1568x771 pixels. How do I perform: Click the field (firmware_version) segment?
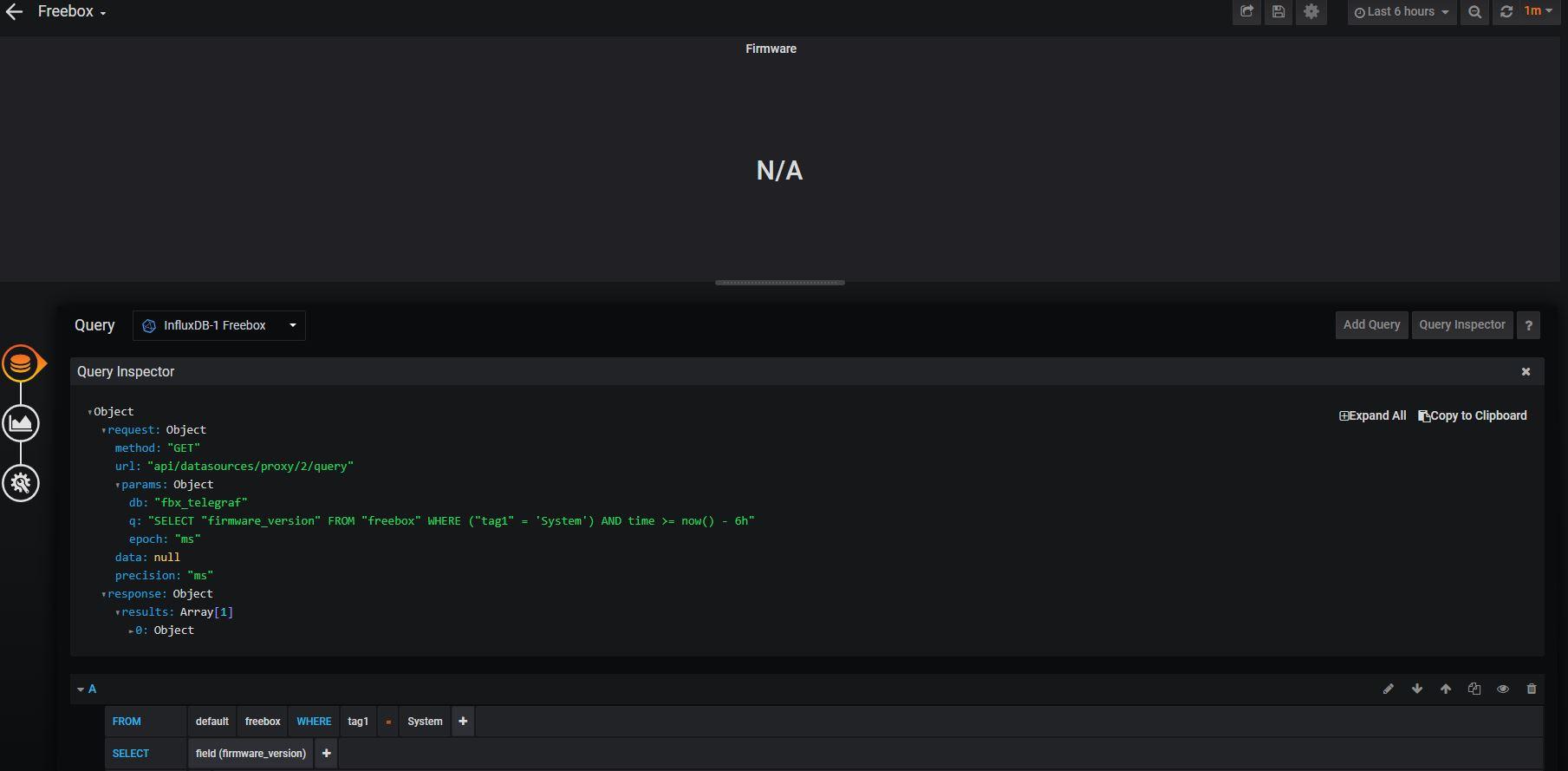(x=250, y=754)
